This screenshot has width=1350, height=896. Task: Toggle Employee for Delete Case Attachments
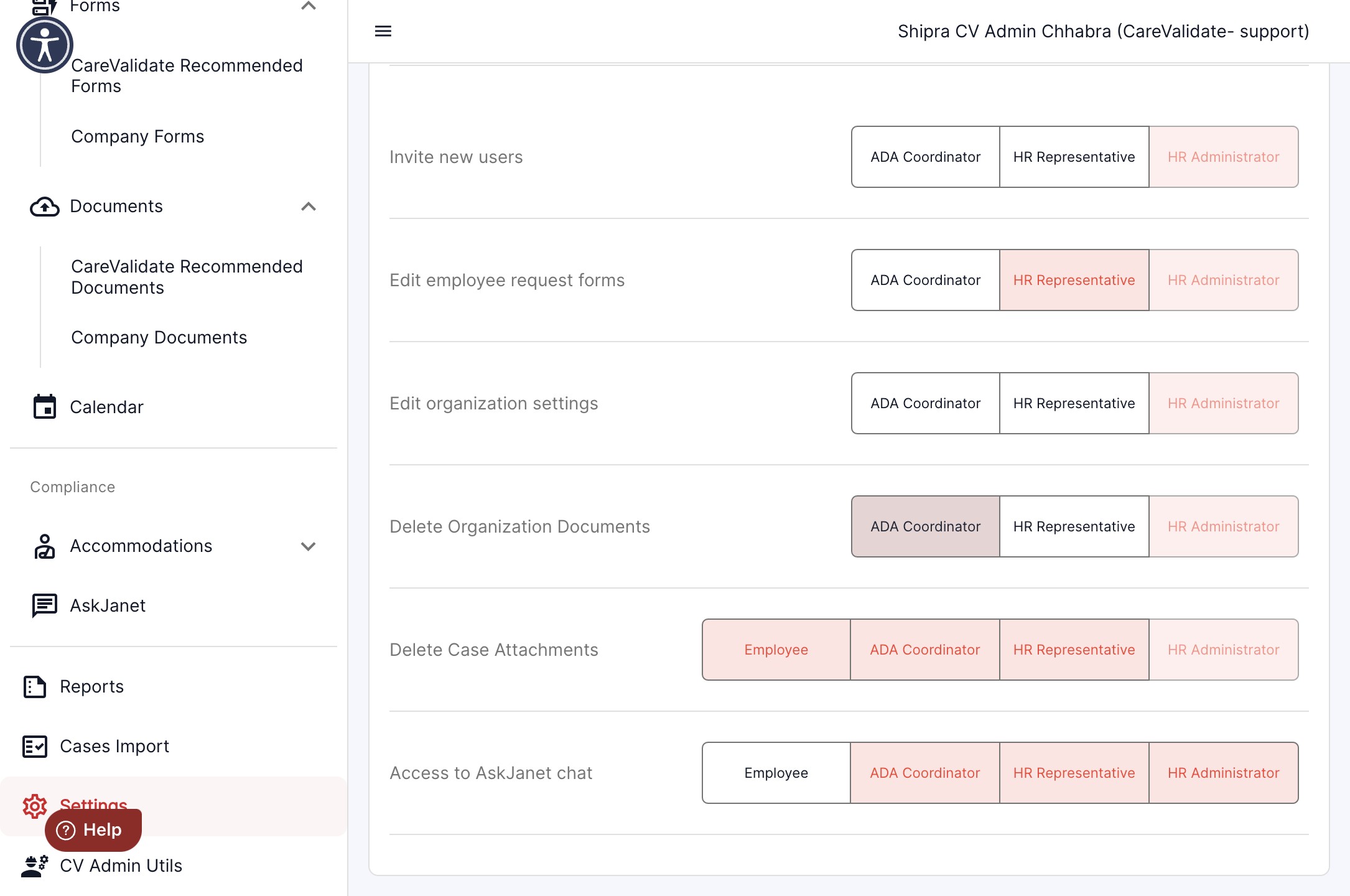pyautogui.click(x=776, y=650)
